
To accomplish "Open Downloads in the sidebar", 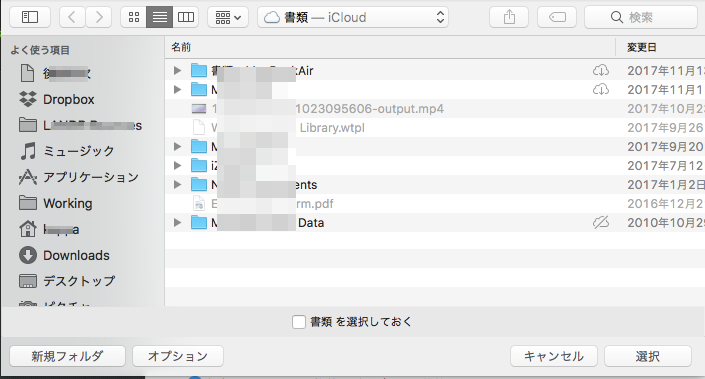I will click(64, 255).
